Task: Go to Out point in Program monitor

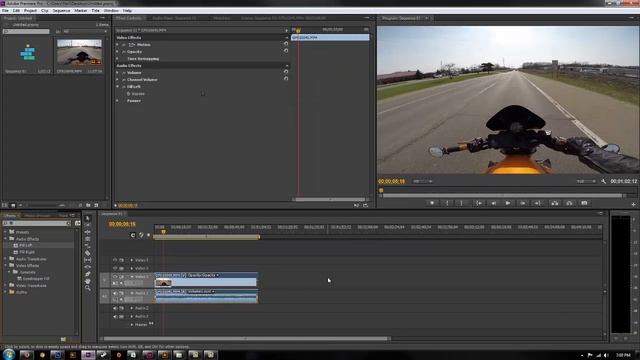Action: pyautogui.click(x=538, y=203)
